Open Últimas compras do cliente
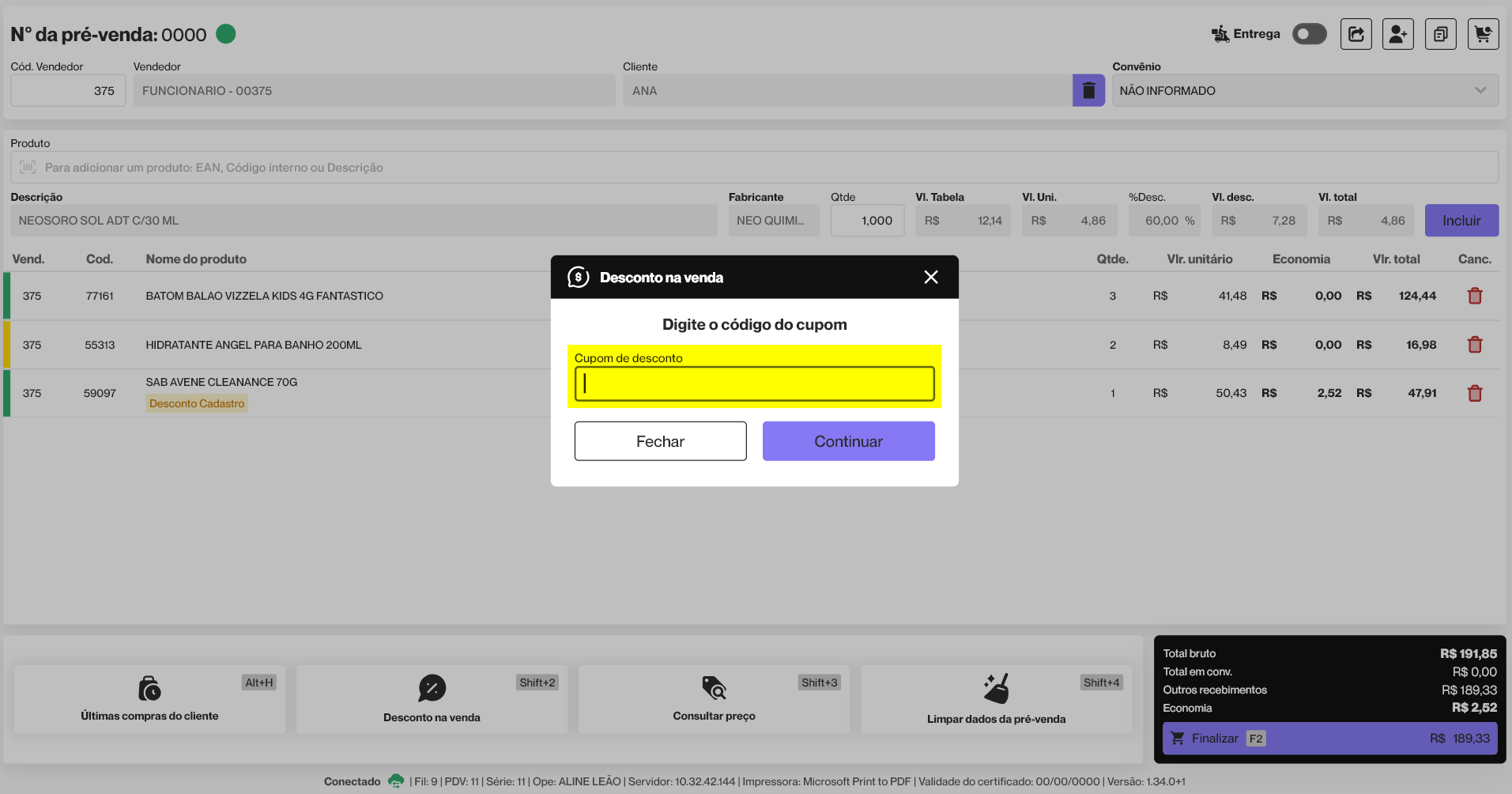The height and width of the screenshot is (794, 1512). pos(149,699)
